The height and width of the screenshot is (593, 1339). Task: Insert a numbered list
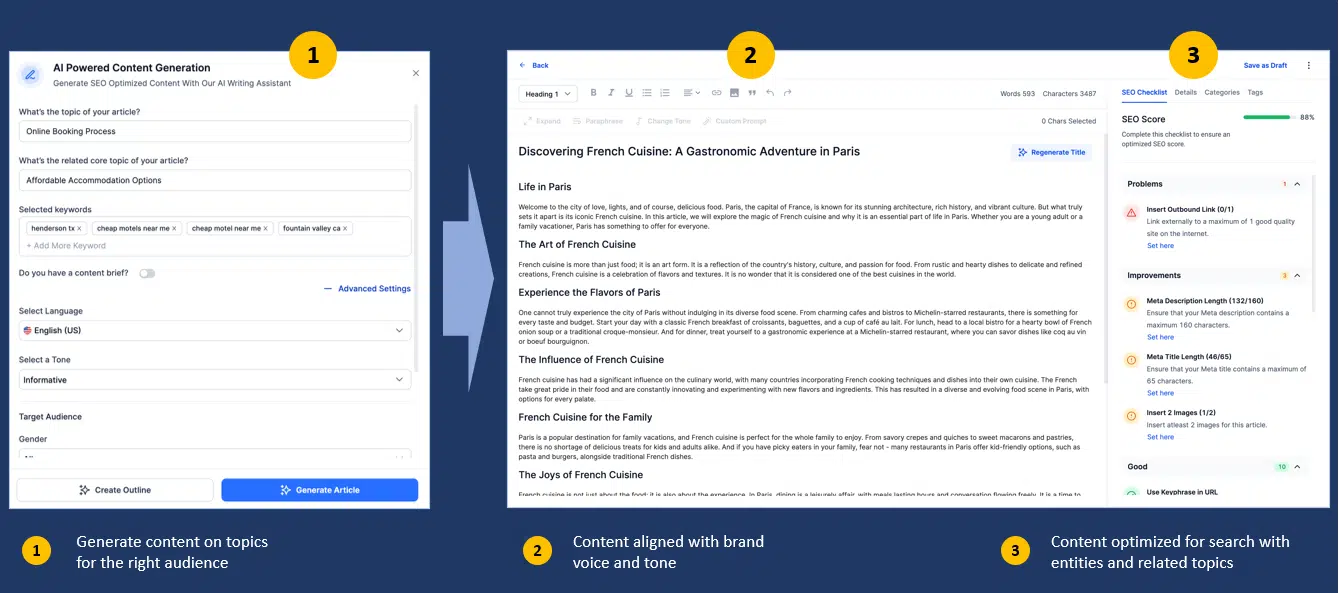point(664,93)
